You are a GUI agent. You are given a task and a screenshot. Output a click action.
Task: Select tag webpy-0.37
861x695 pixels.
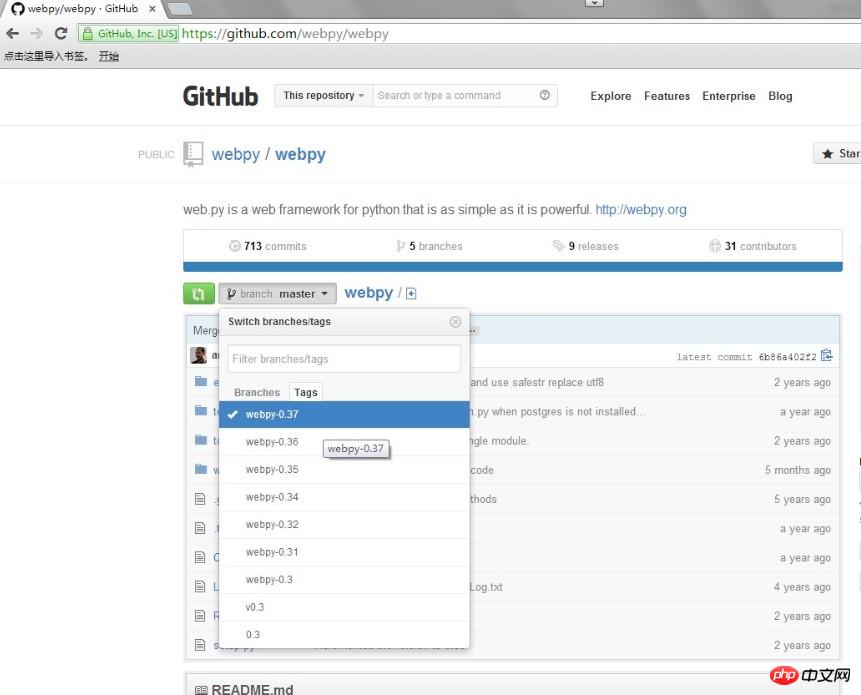coord(344,414)
